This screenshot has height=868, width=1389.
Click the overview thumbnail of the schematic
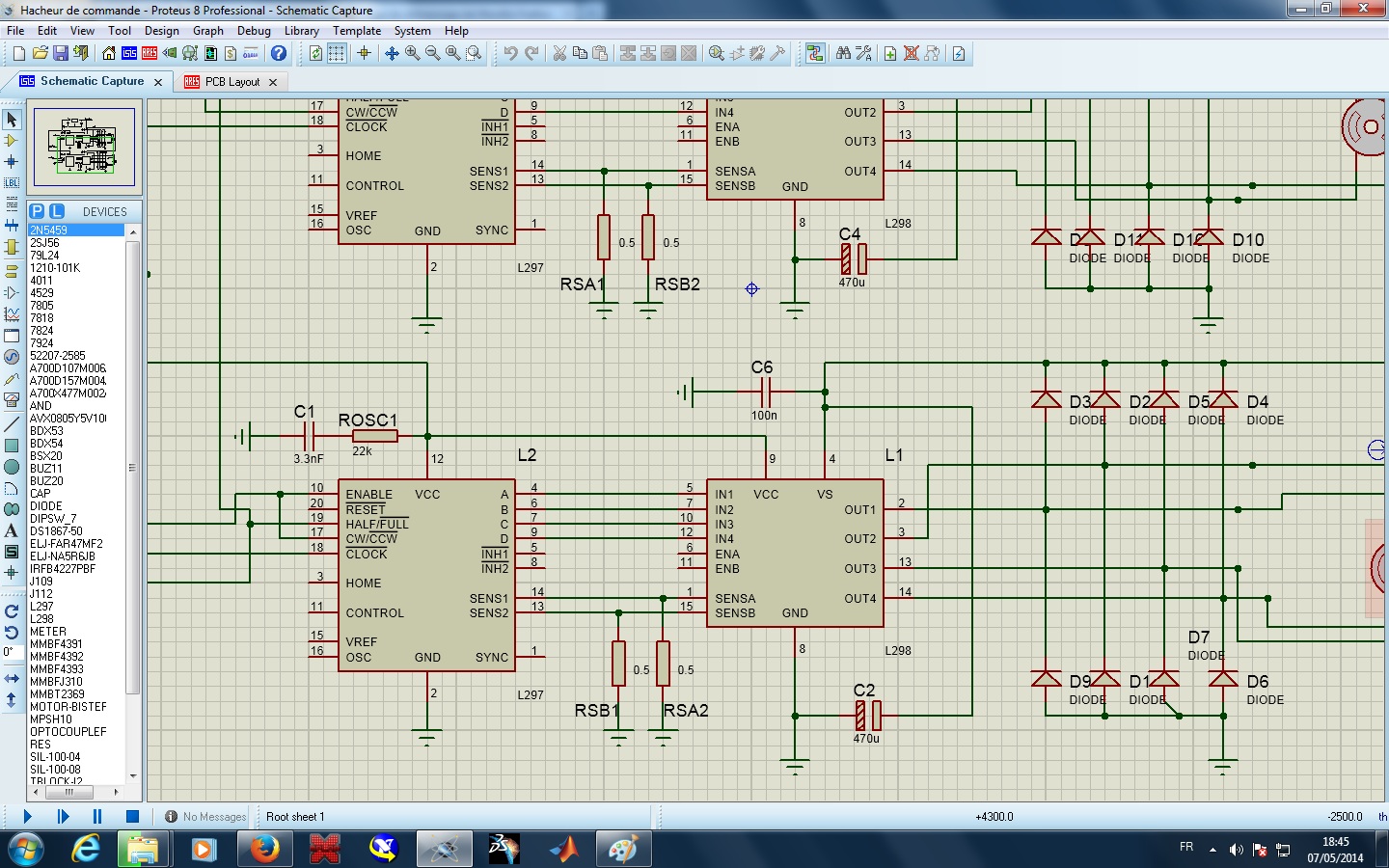[x=84, y=148]
